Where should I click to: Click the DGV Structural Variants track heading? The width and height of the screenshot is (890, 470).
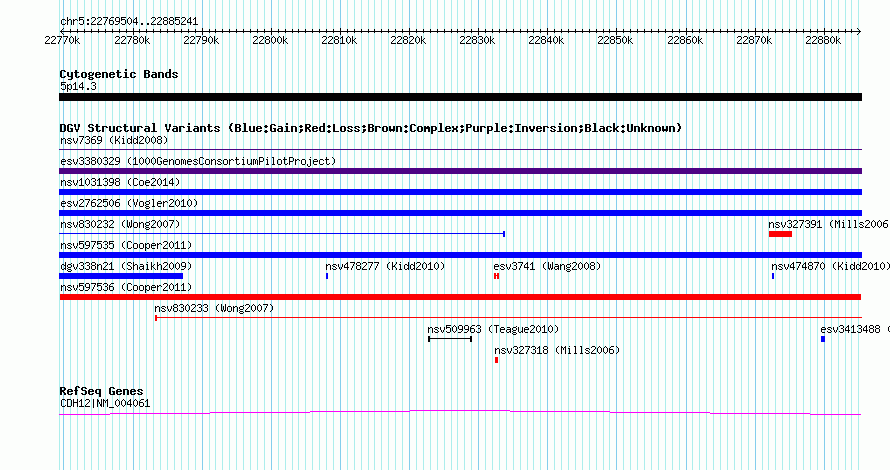[x=370, y=128]
